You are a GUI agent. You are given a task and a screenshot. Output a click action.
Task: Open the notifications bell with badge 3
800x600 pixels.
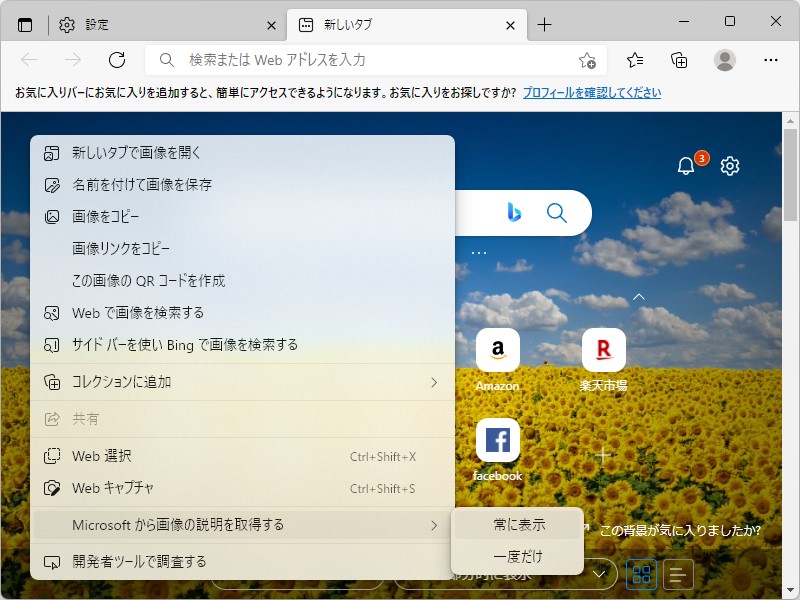pyautogui.click(x=686, y=165)
